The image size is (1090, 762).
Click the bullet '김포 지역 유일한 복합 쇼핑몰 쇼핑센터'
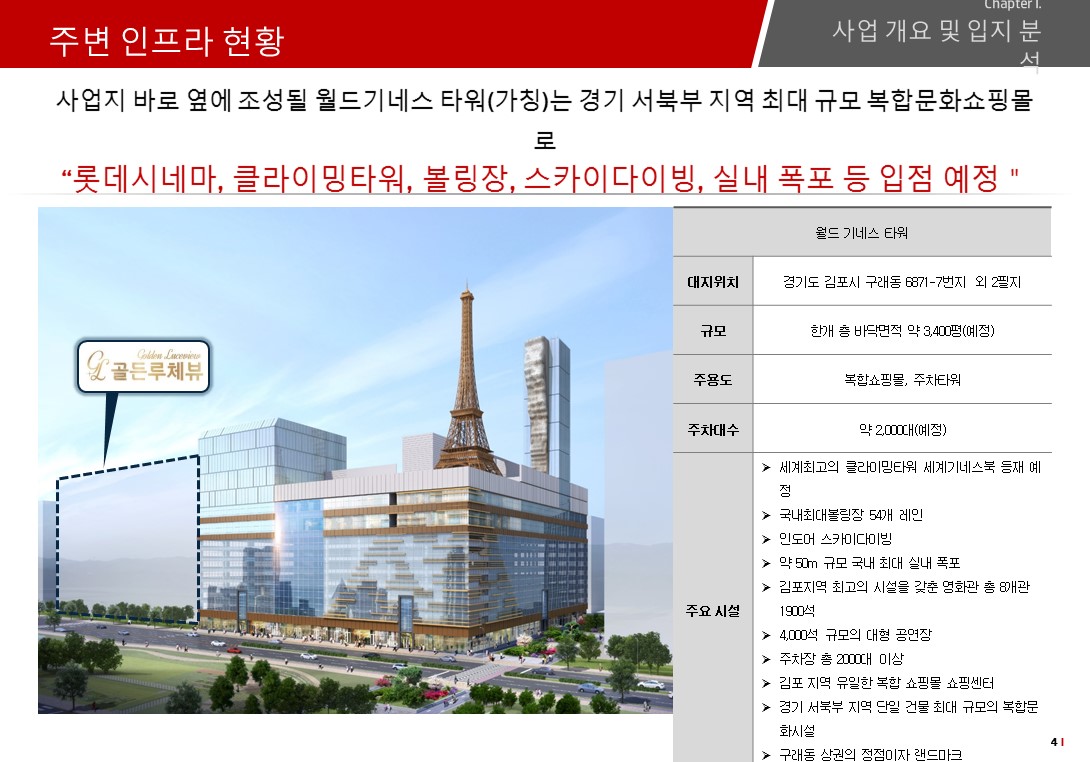coord(878,683)
